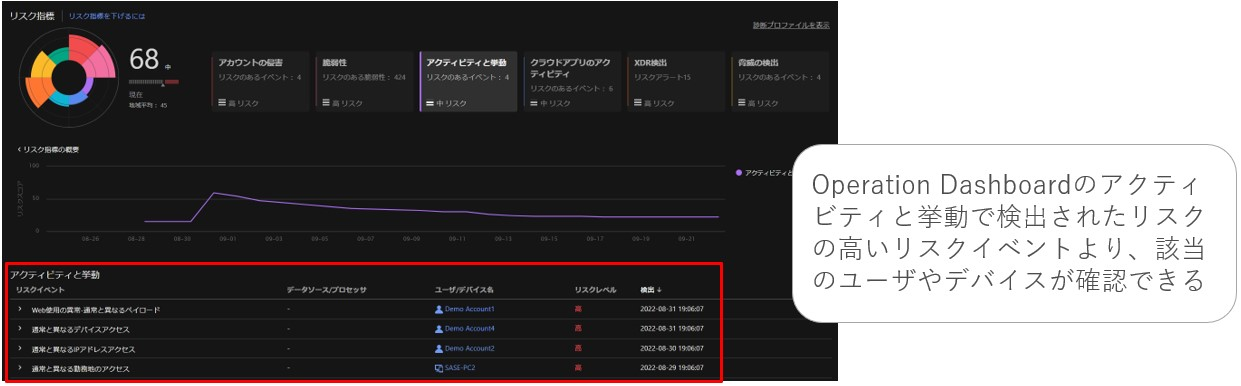This screenshot has width=1241, height=386.
Task: Click the risk level gauge bar under 68
Action: point(153,82)
